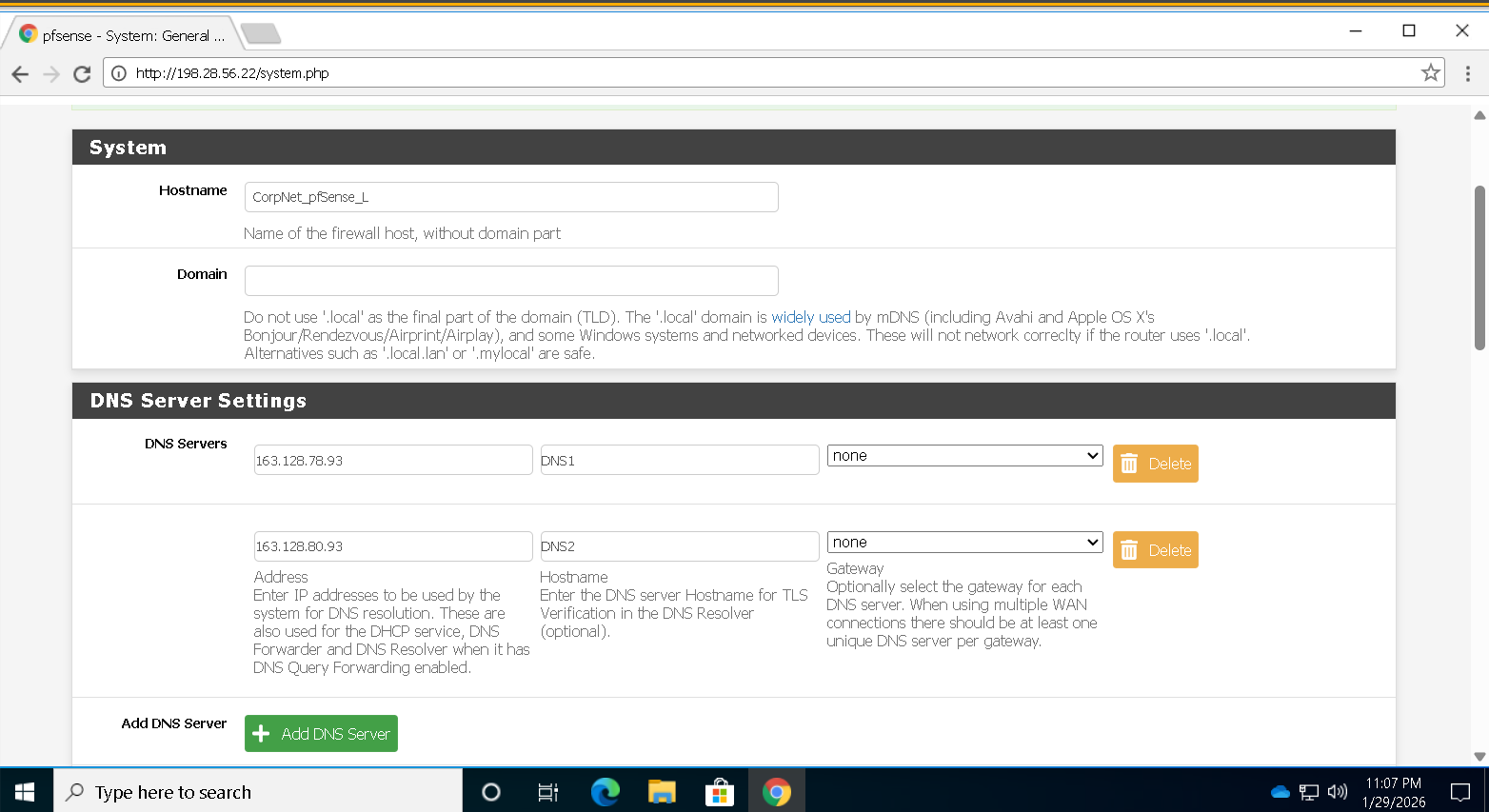
Task: Follow the 'widely used' link
Action: click(x=810, y=317)
